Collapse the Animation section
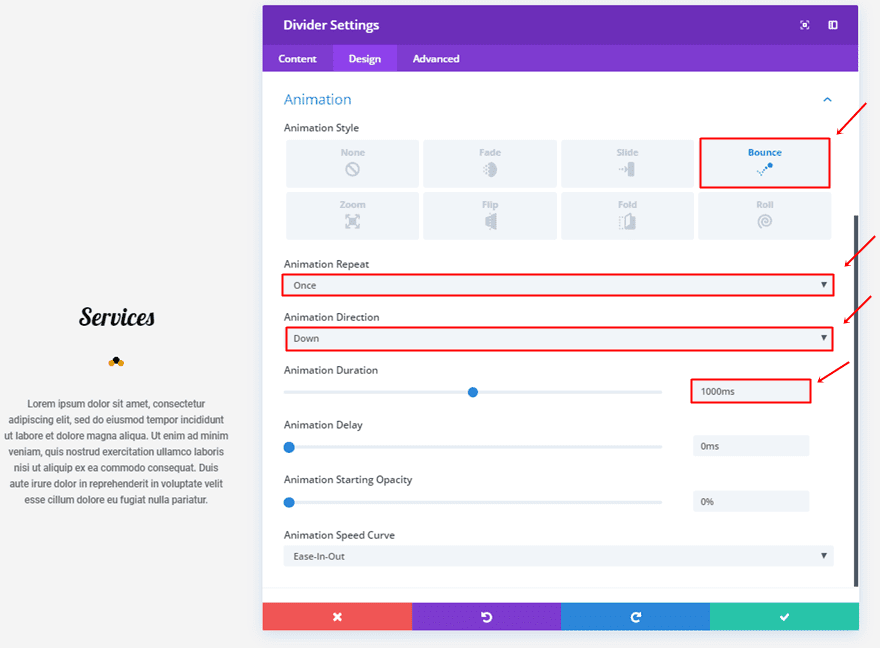Image resolution: width=880 pixels, height=648 pixels. [x=827, y=100]
